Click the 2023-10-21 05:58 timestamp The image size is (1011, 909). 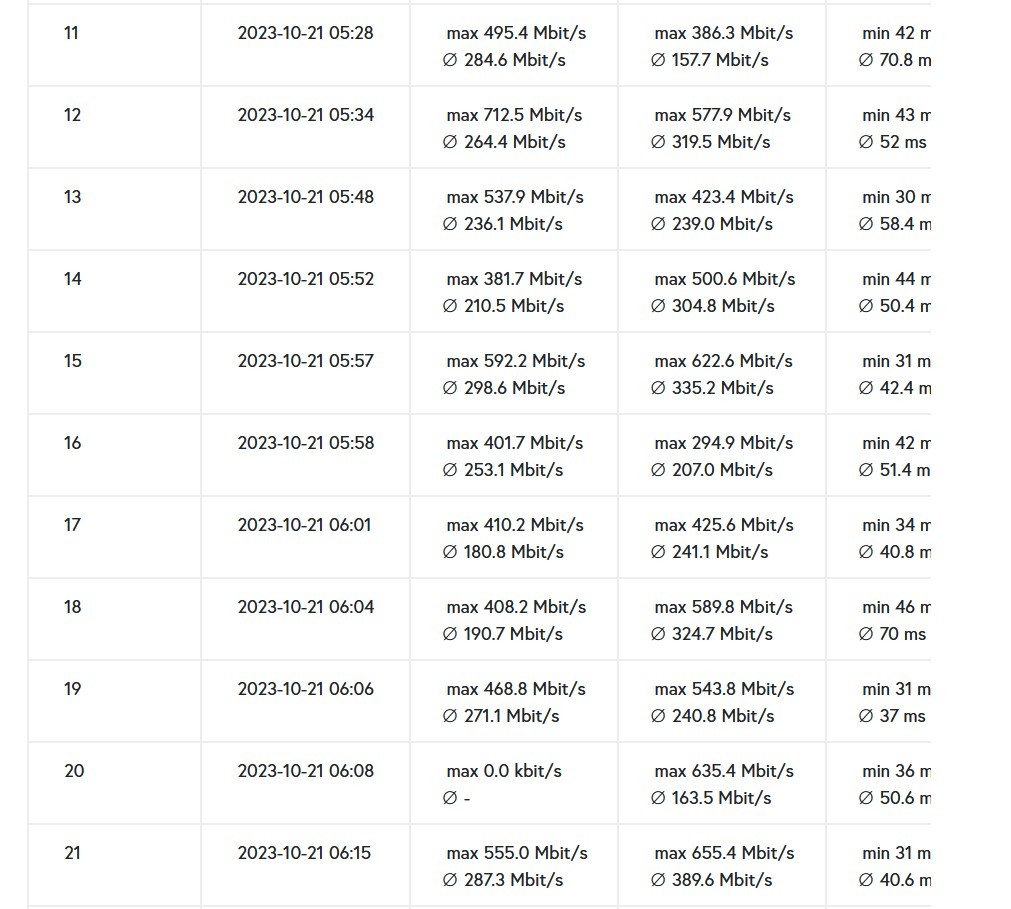(305, 443)
